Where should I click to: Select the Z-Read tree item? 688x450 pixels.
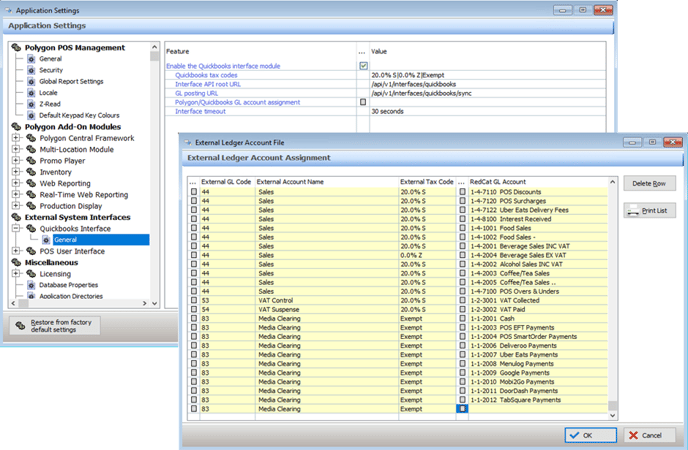click(50, 104)
